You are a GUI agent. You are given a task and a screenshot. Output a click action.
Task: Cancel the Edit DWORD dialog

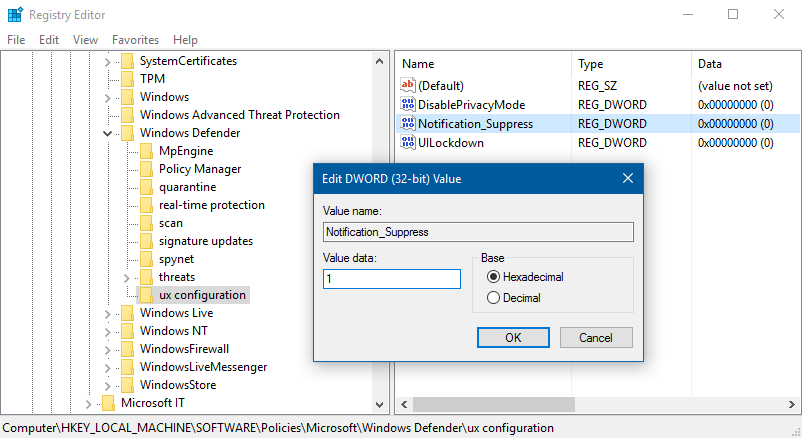coord(596,338)
